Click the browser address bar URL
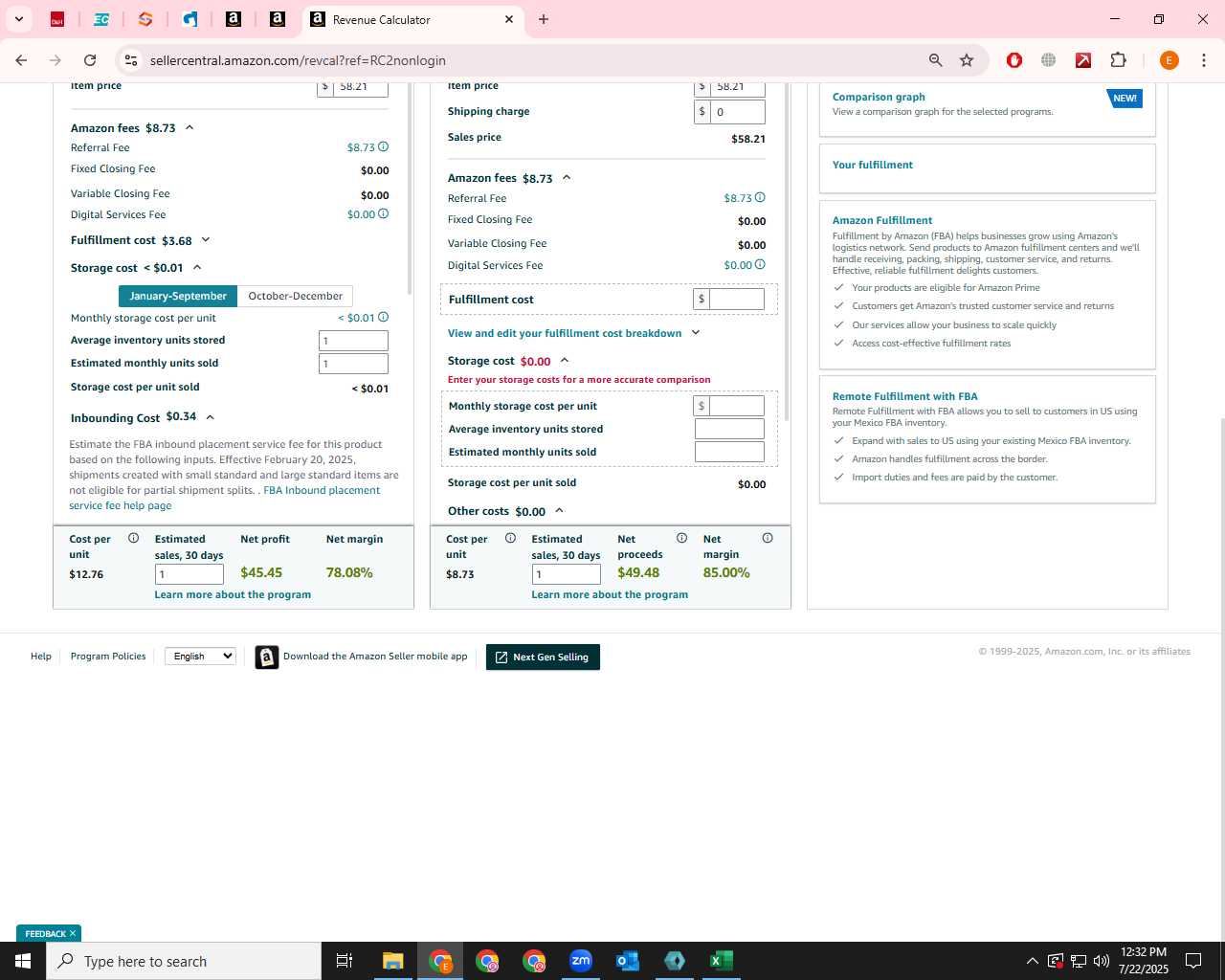1225x980 pixels. [298, 60]
